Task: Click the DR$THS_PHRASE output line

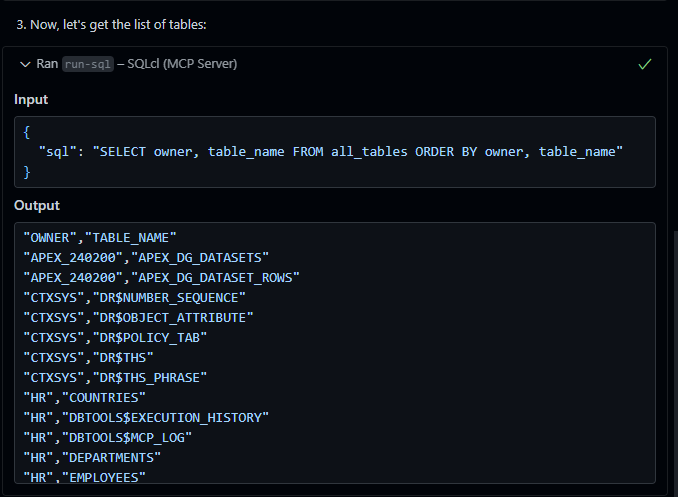Action: 115,377
